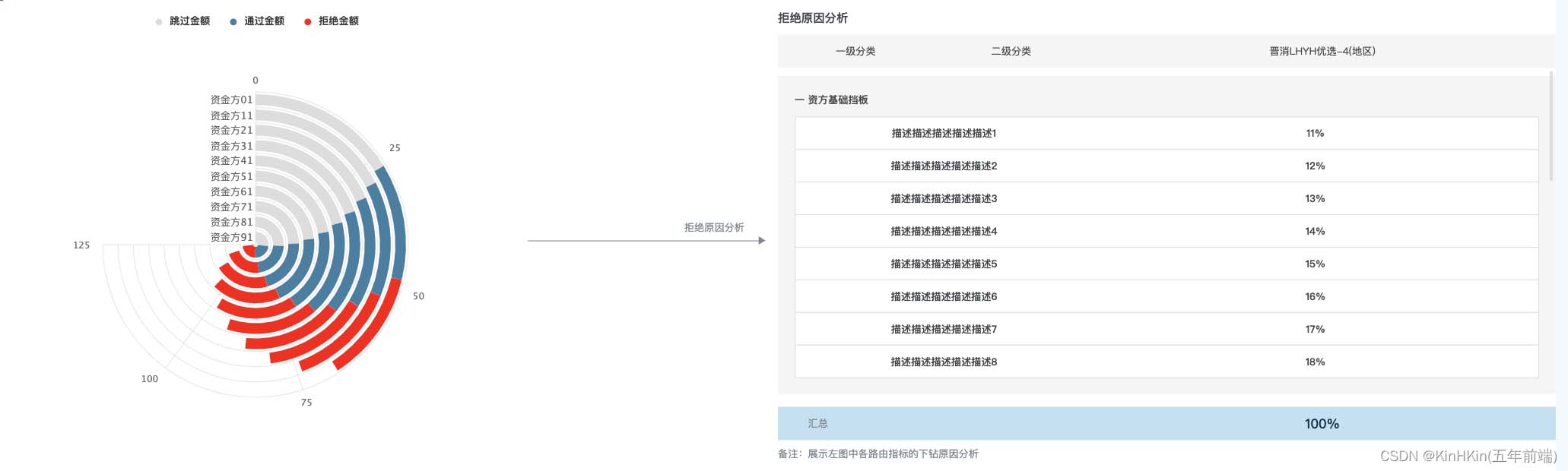Click the 18% value in the last row
Image resolution: width=1568 pixels, height=471 pixels.
pyautogui.click(x=1315, y=362)
